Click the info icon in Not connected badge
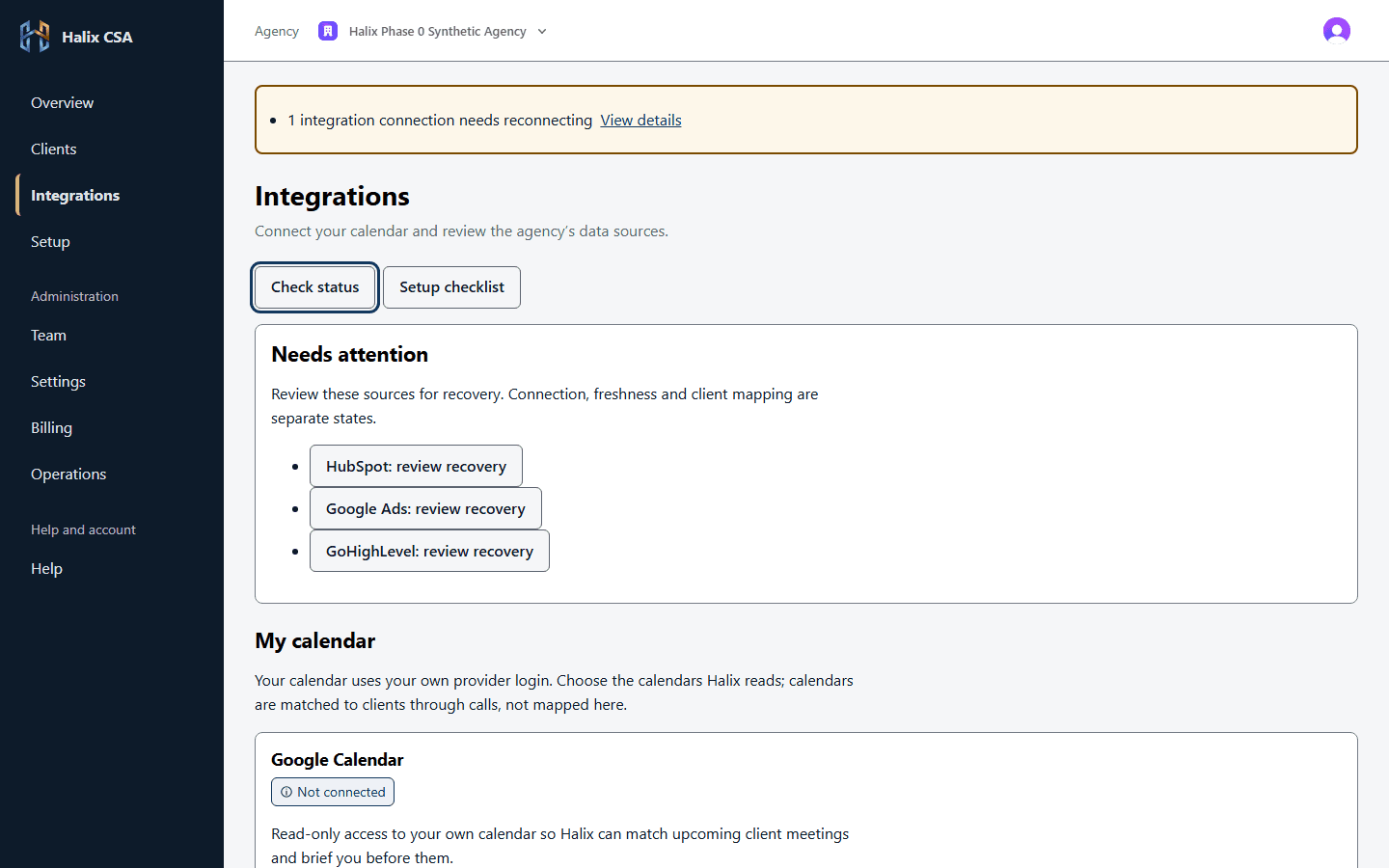1389x868 pixels. (x=286, y=792)
